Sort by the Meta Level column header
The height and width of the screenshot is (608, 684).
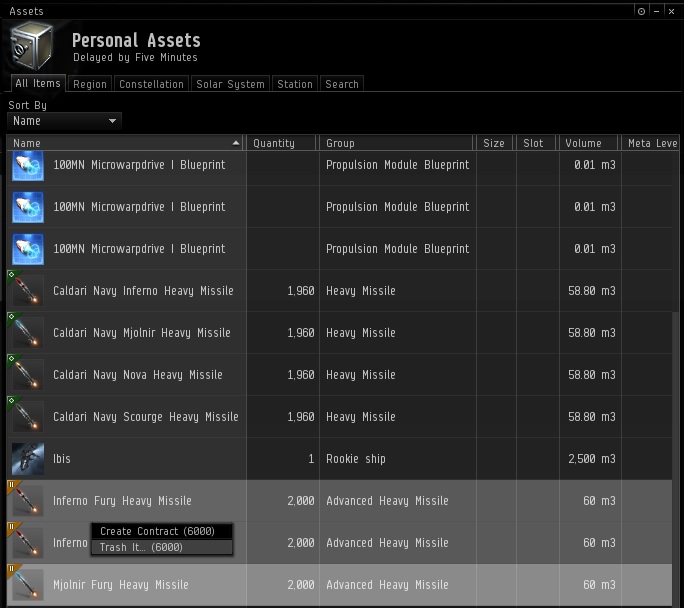coord(650,143)
